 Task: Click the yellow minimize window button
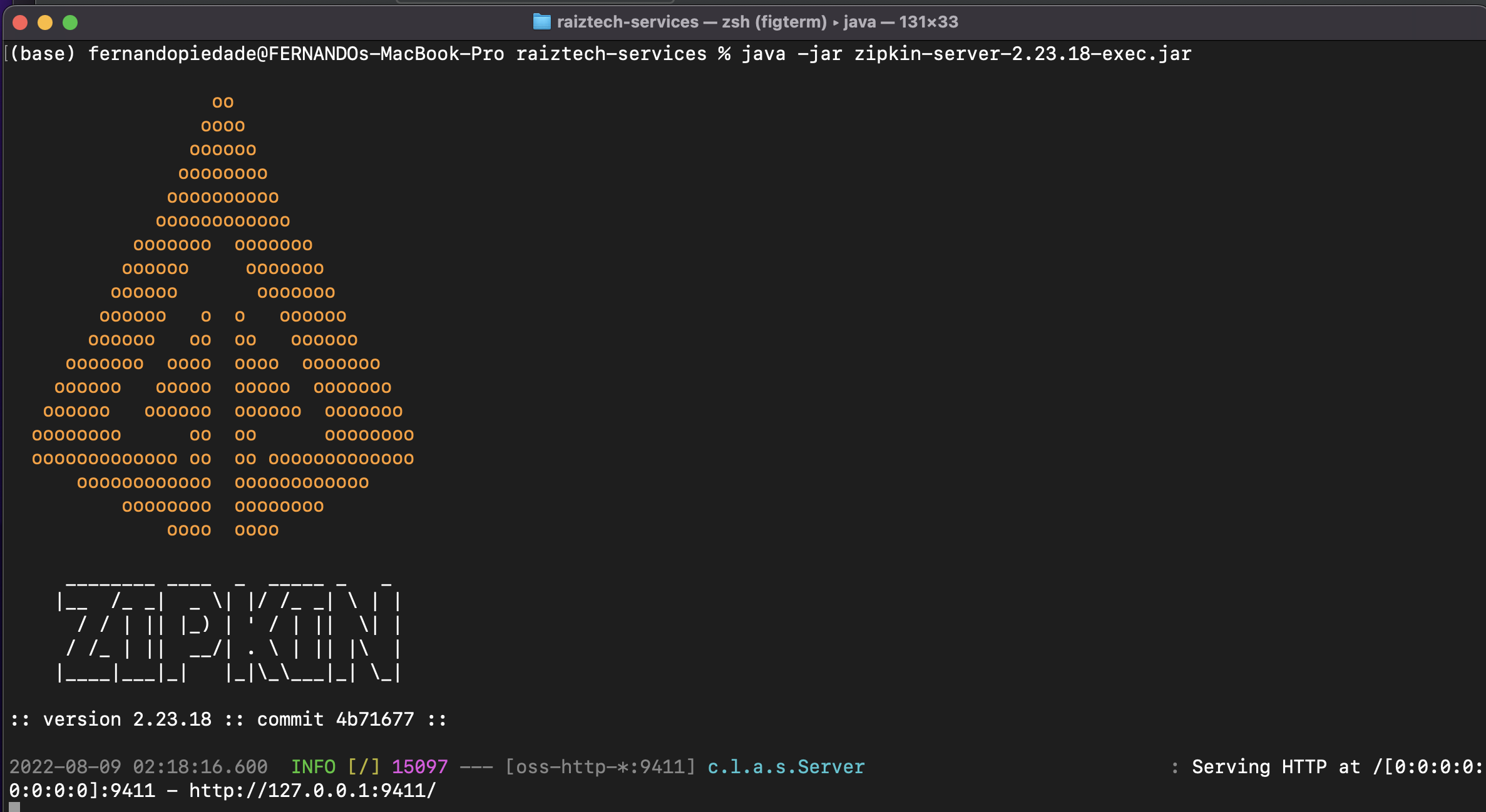tap(45, 23)
